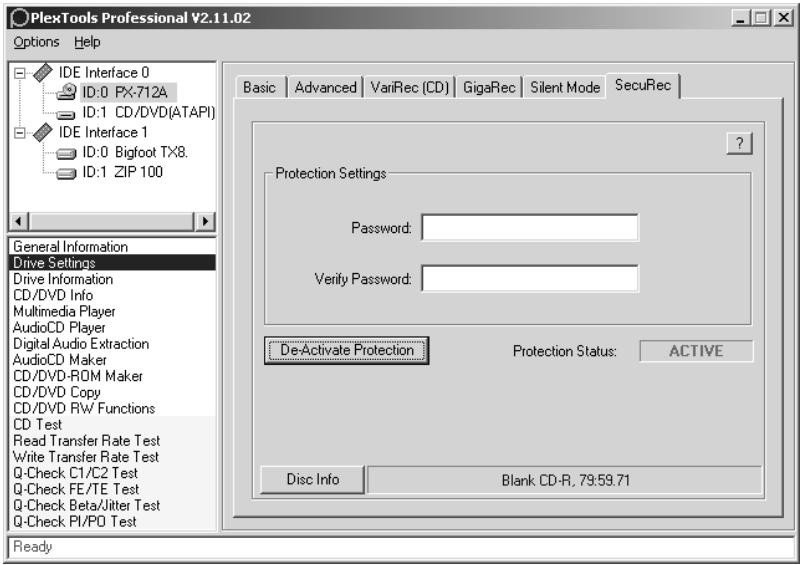Image resolution: width=801 pixels, height=565 pixels.
Task: Click the Blank CD-R, 79:59.71 disc field
Action: pos(565,480)
